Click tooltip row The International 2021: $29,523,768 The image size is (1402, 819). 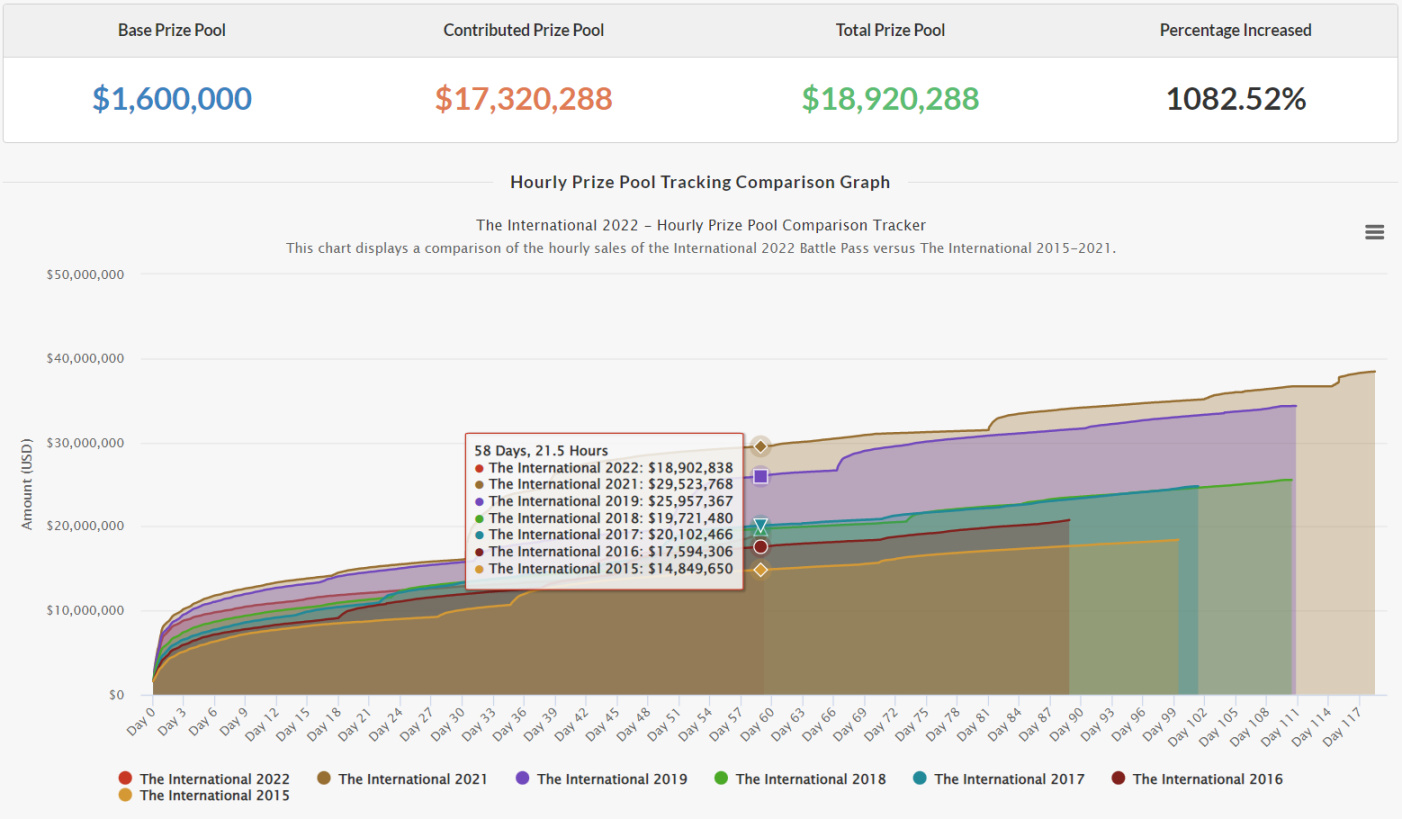click(604, 484)
